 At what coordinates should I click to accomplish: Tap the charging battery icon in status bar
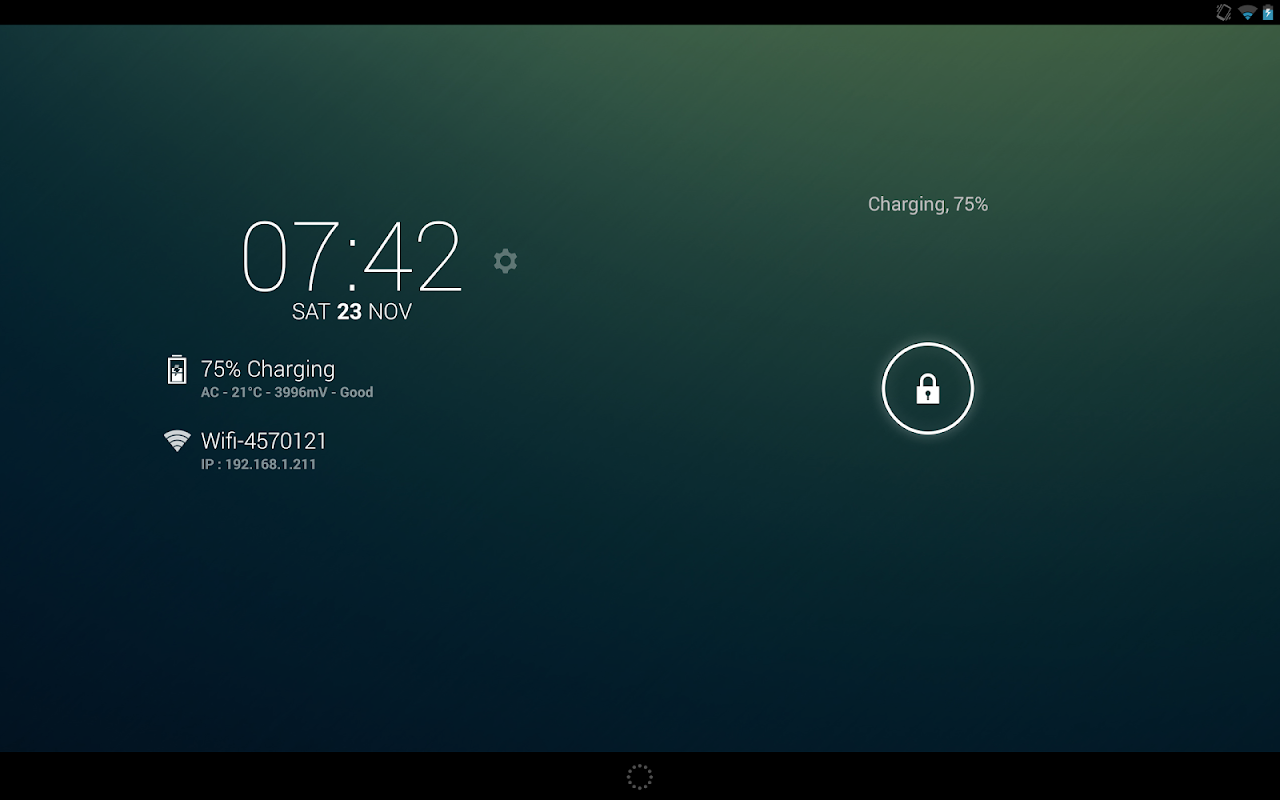(x=1268, y=12)
